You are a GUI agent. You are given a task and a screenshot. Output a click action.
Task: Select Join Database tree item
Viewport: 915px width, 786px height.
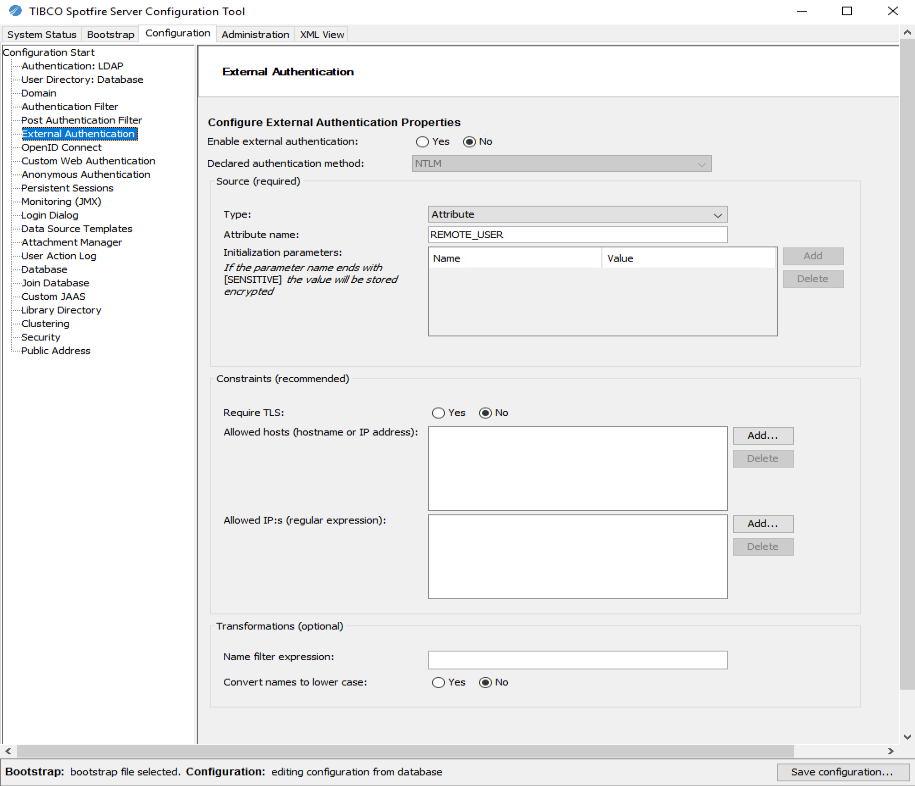point(55,283)
